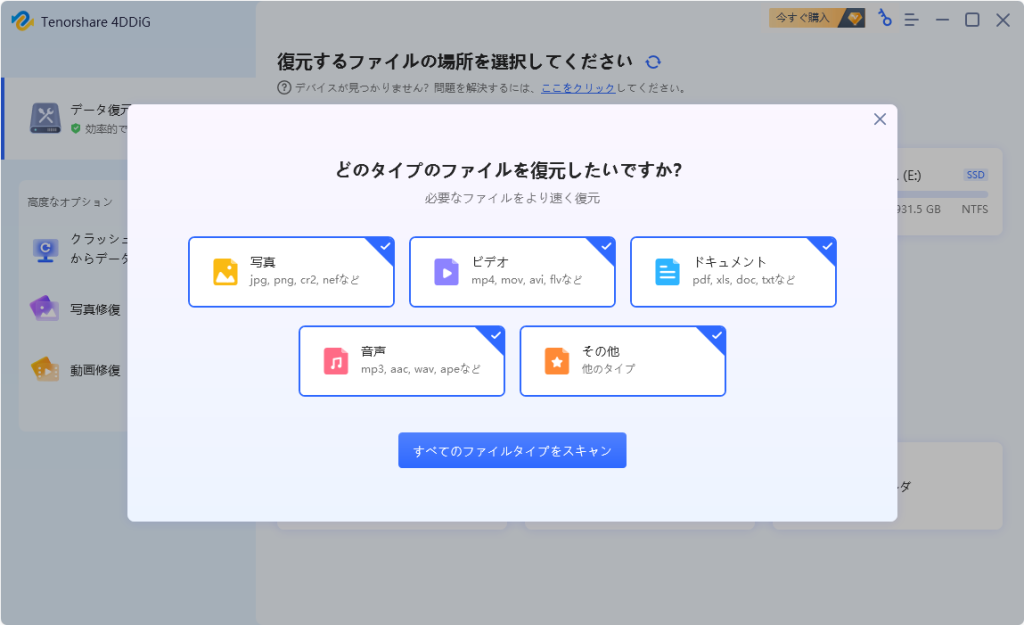Screen dimensions: 1024x625
Task: Close the file type selection dialog
Action: point(880,119)
